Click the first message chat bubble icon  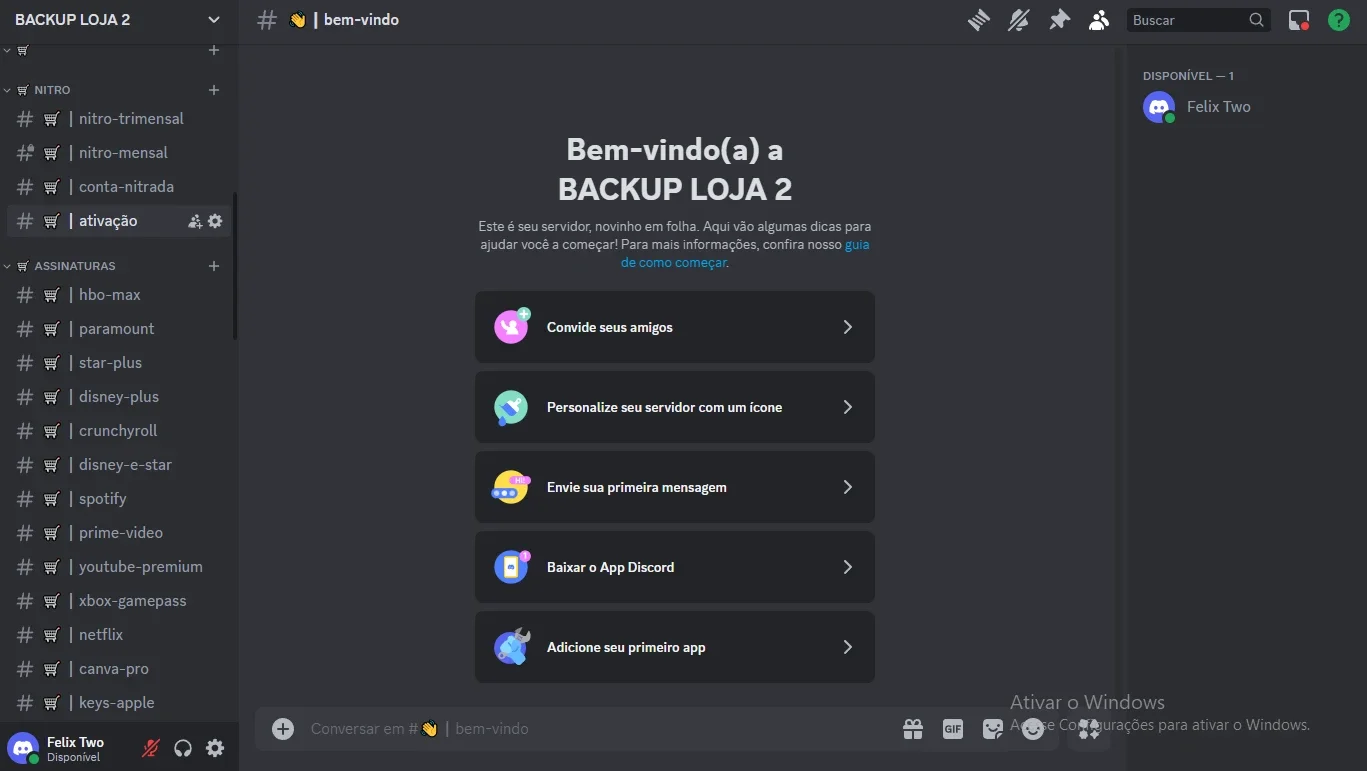tap(511, 487)
